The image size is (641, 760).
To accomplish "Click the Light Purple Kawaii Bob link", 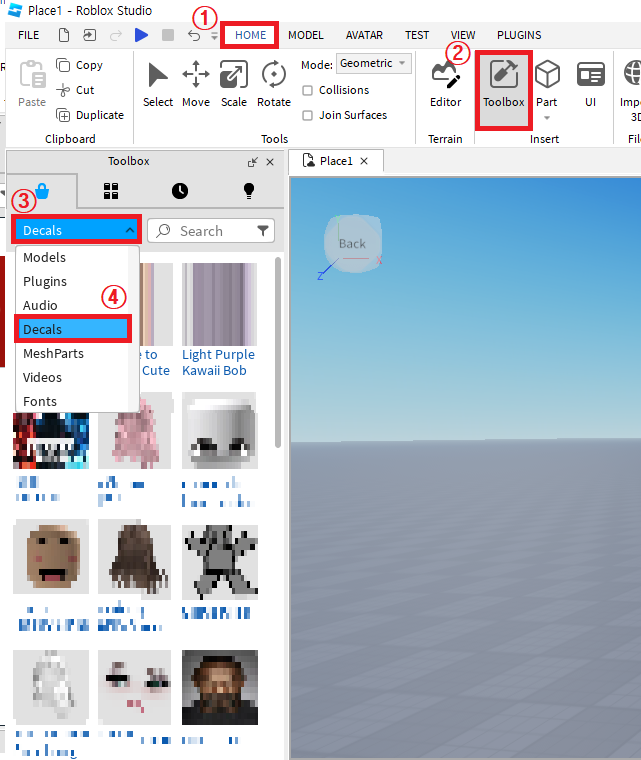I will (218, 363).
